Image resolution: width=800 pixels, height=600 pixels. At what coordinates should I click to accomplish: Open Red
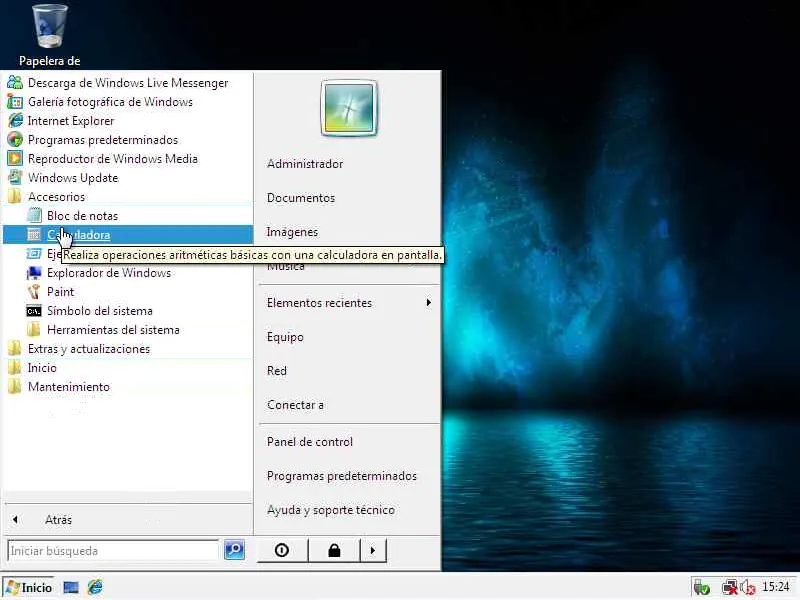tap(277, 371)
